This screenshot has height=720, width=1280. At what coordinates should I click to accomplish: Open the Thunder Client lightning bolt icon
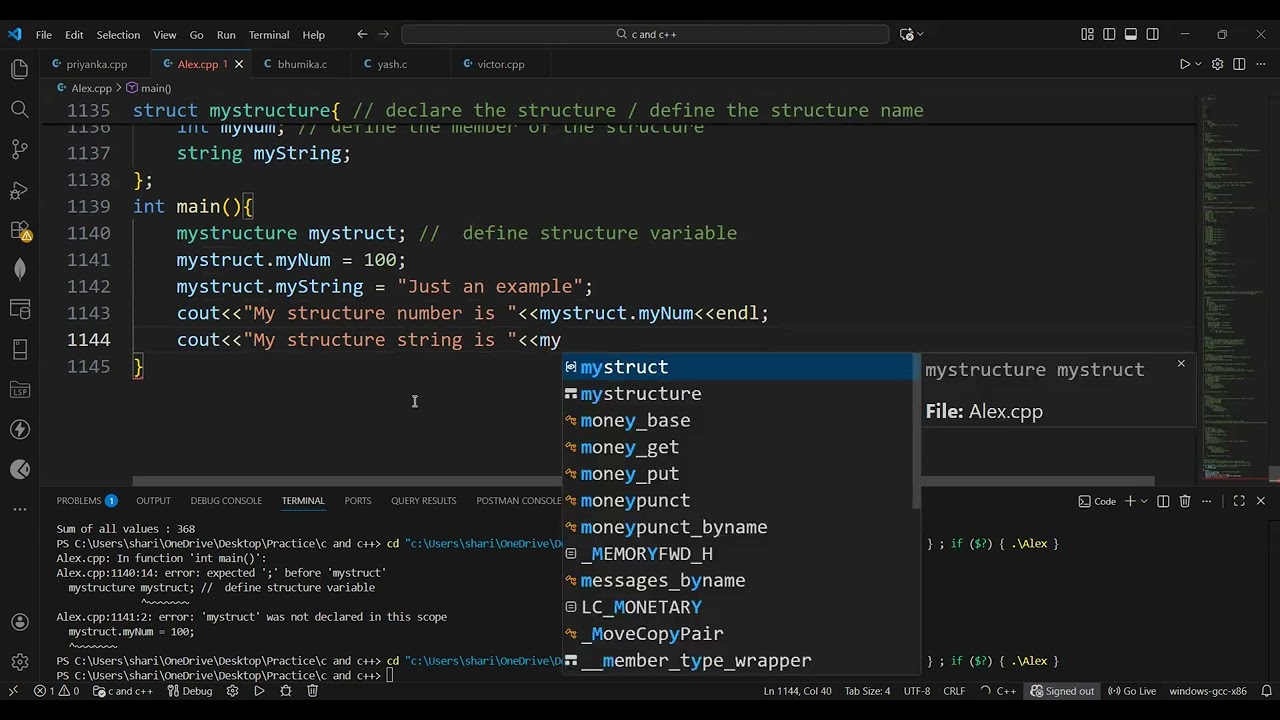coord(19,429)
